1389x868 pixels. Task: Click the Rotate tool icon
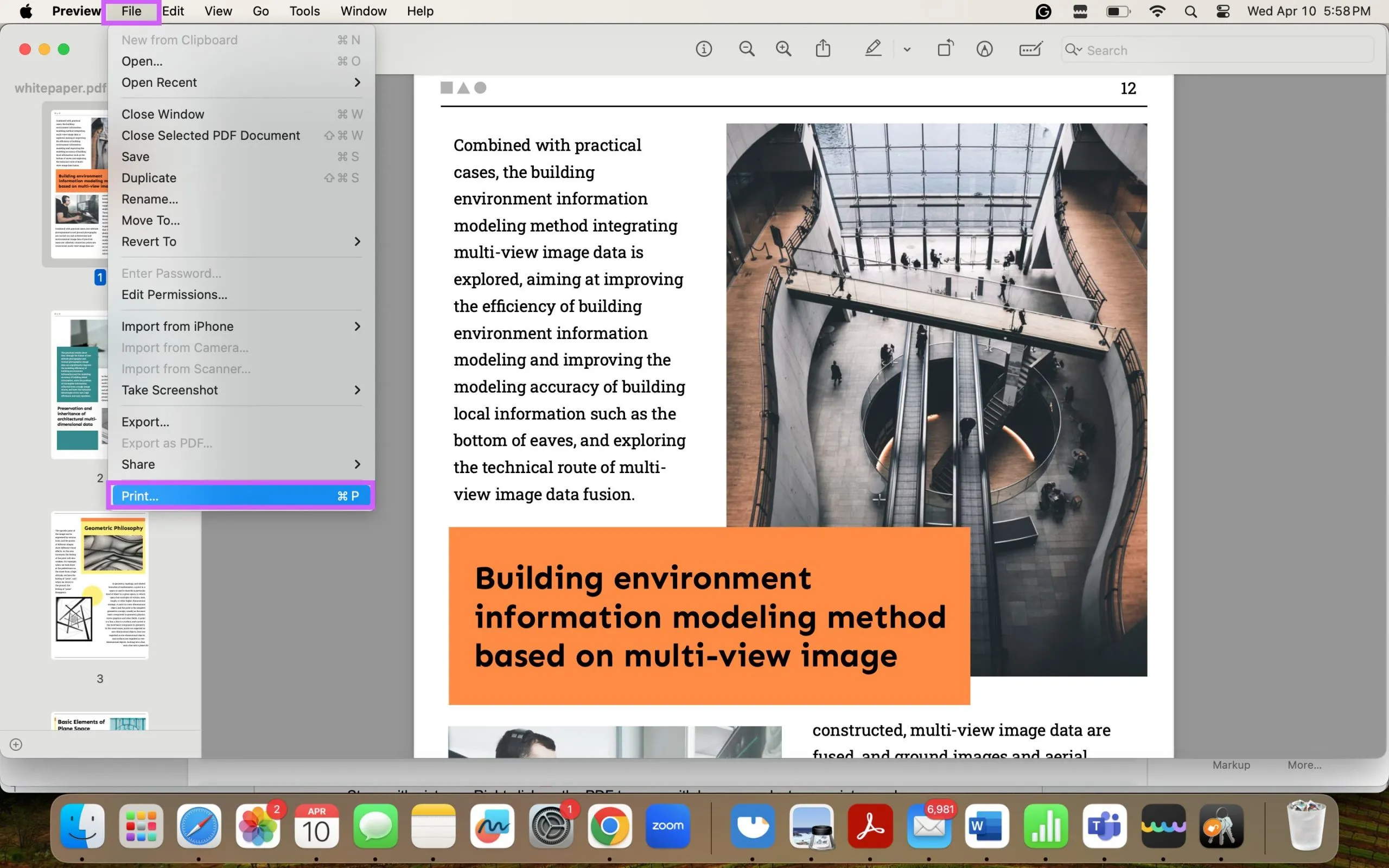[944, 49]
